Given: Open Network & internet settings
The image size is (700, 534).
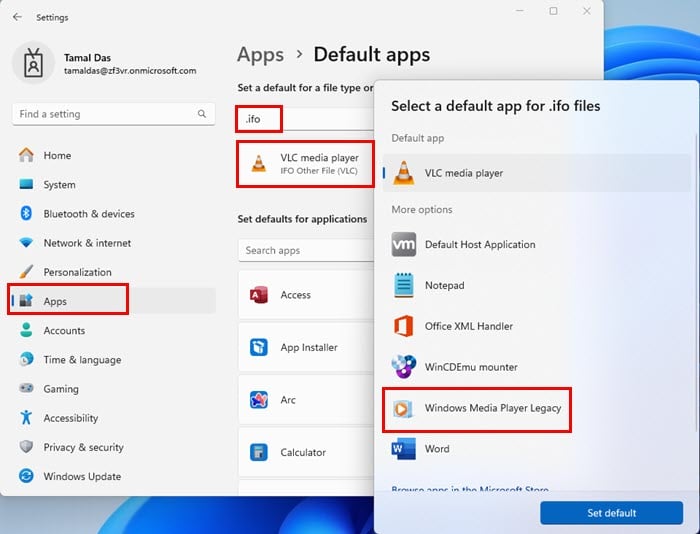Looking at the screenshot, I should click(113, 243).
